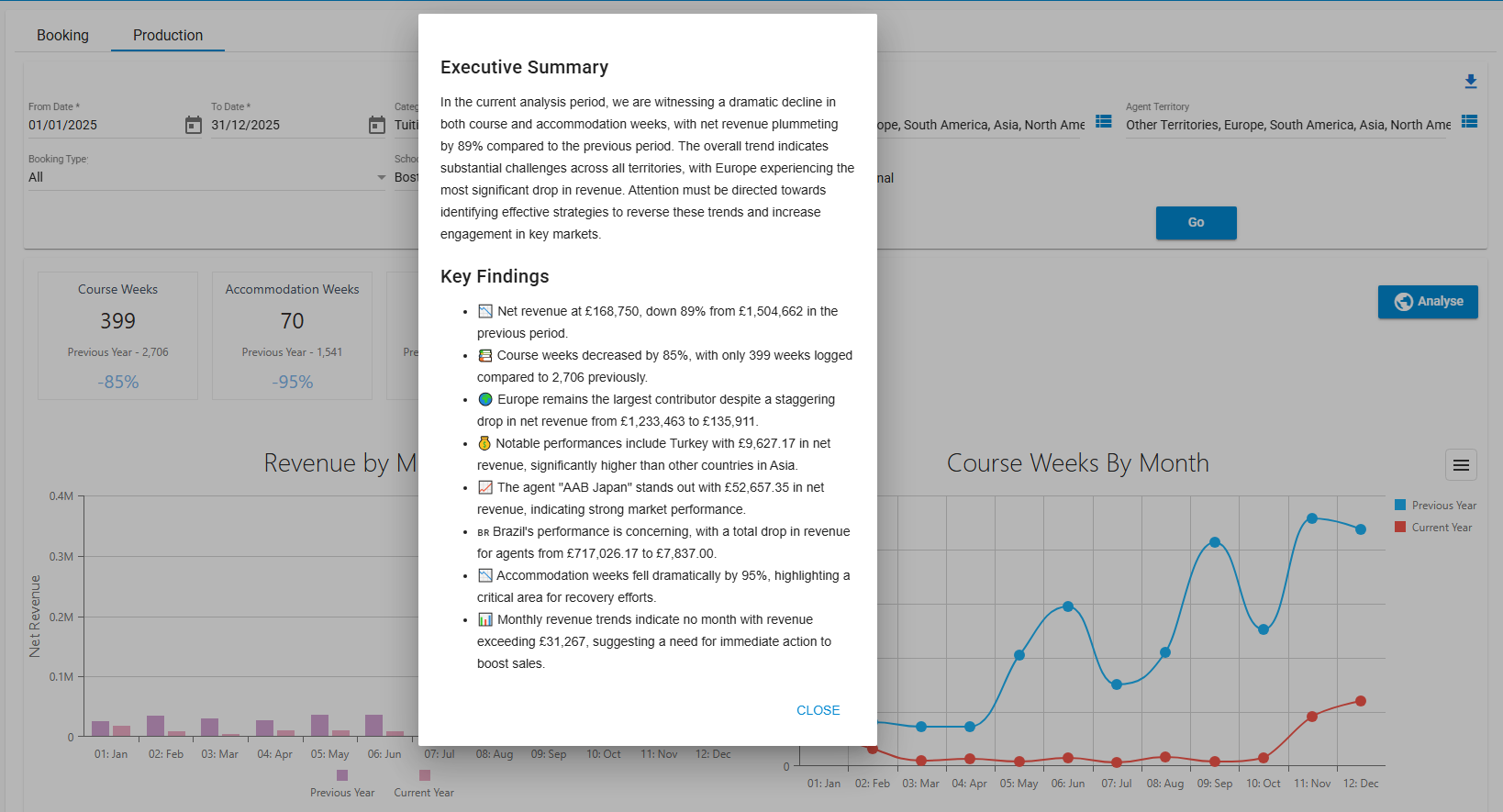Click the May previous year revenue bar
This screenshot has height=812, width=1503.
[319, 726]
